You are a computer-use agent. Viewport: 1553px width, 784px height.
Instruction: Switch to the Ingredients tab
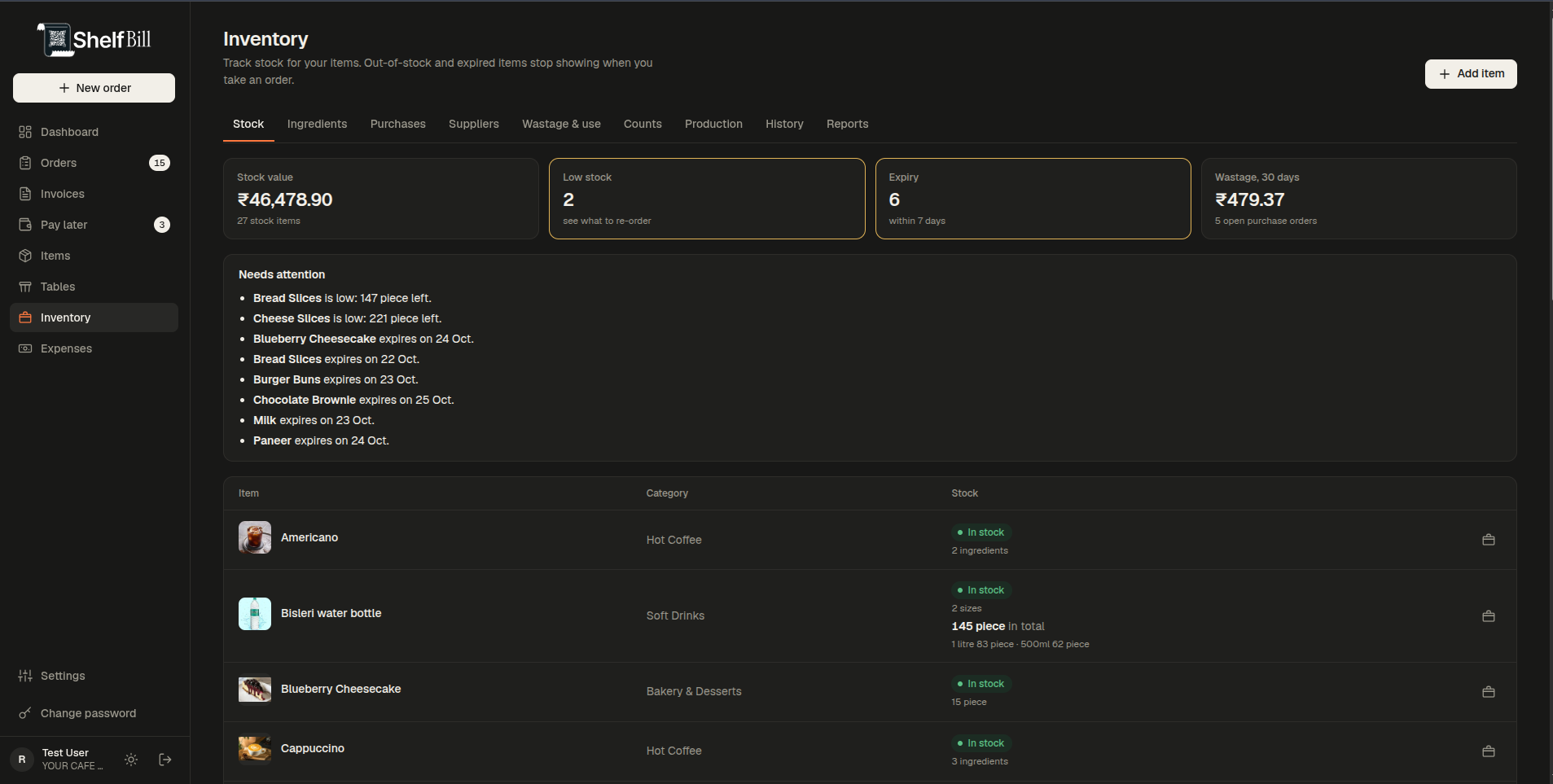pyautogui.click(x=317, y=124)
